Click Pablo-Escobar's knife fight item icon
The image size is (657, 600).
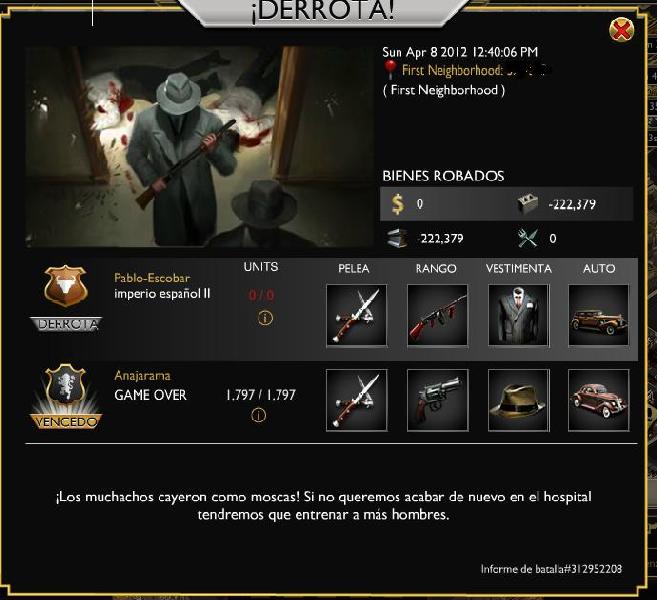click(x=357, y=316)
